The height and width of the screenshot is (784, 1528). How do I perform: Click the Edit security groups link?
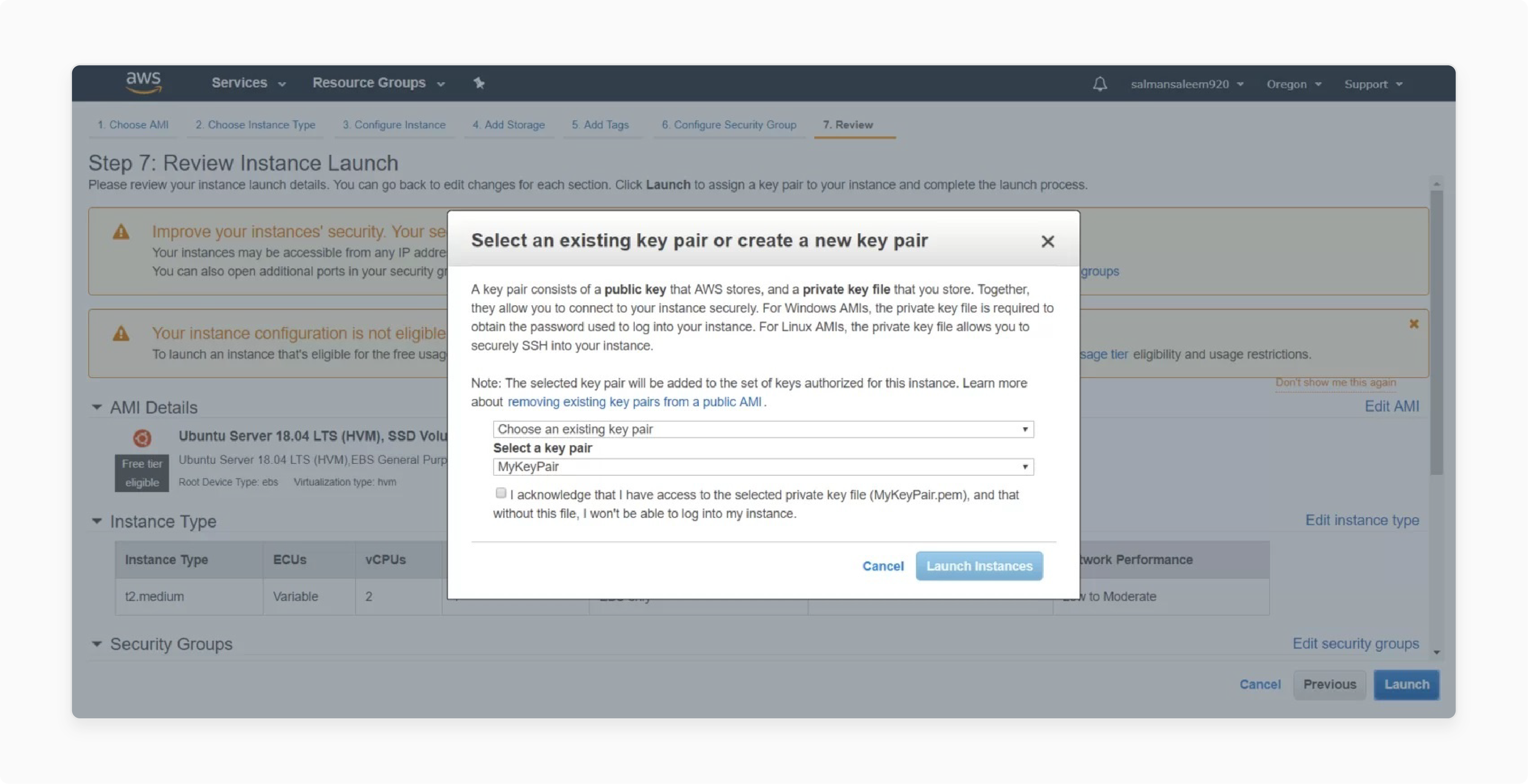(1356, 643)
